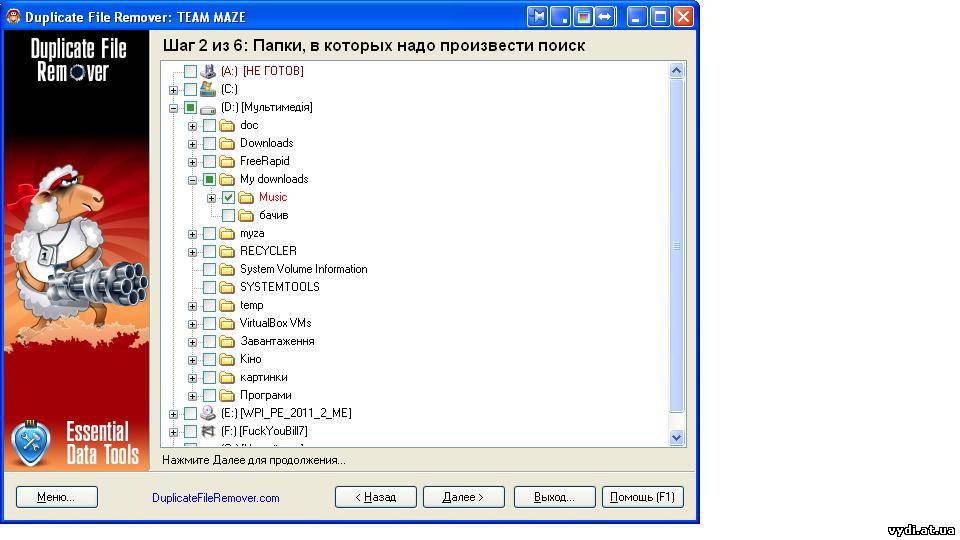Viewport: 960px width, 540px height.
Task: Select the VirtualBox VMs folder label
Action: 275,323
